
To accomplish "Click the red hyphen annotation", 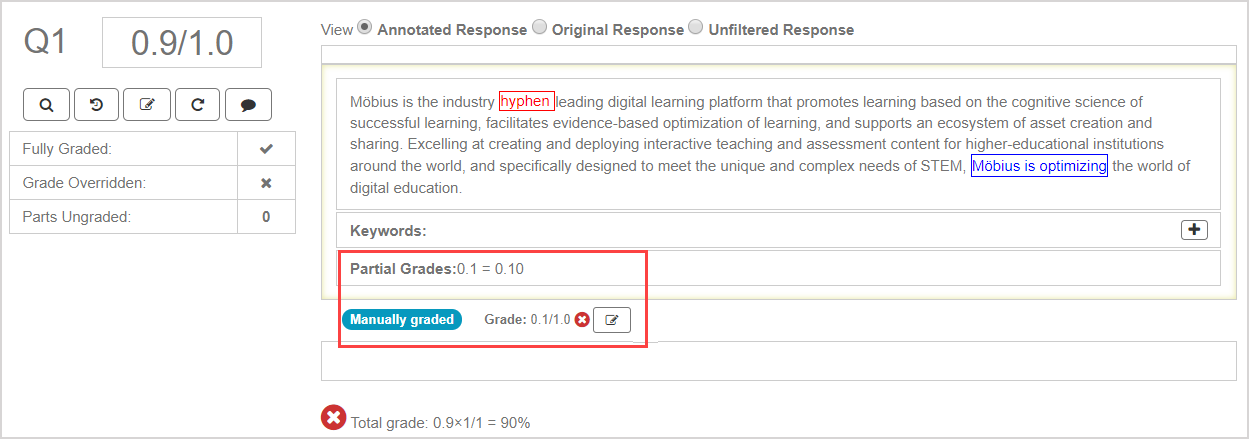I will pos(526,101).
